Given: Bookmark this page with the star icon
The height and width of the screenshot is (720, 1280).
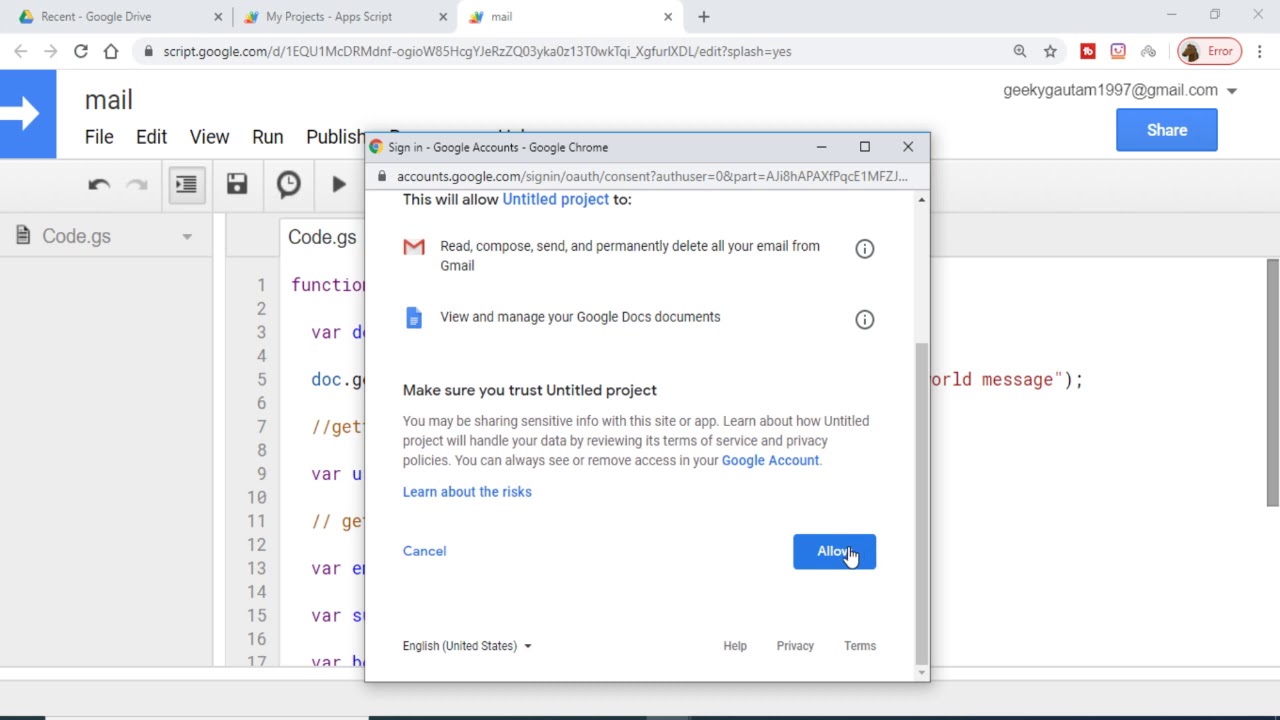Looking at the screenshot, I should click(x=1050, y=51).
